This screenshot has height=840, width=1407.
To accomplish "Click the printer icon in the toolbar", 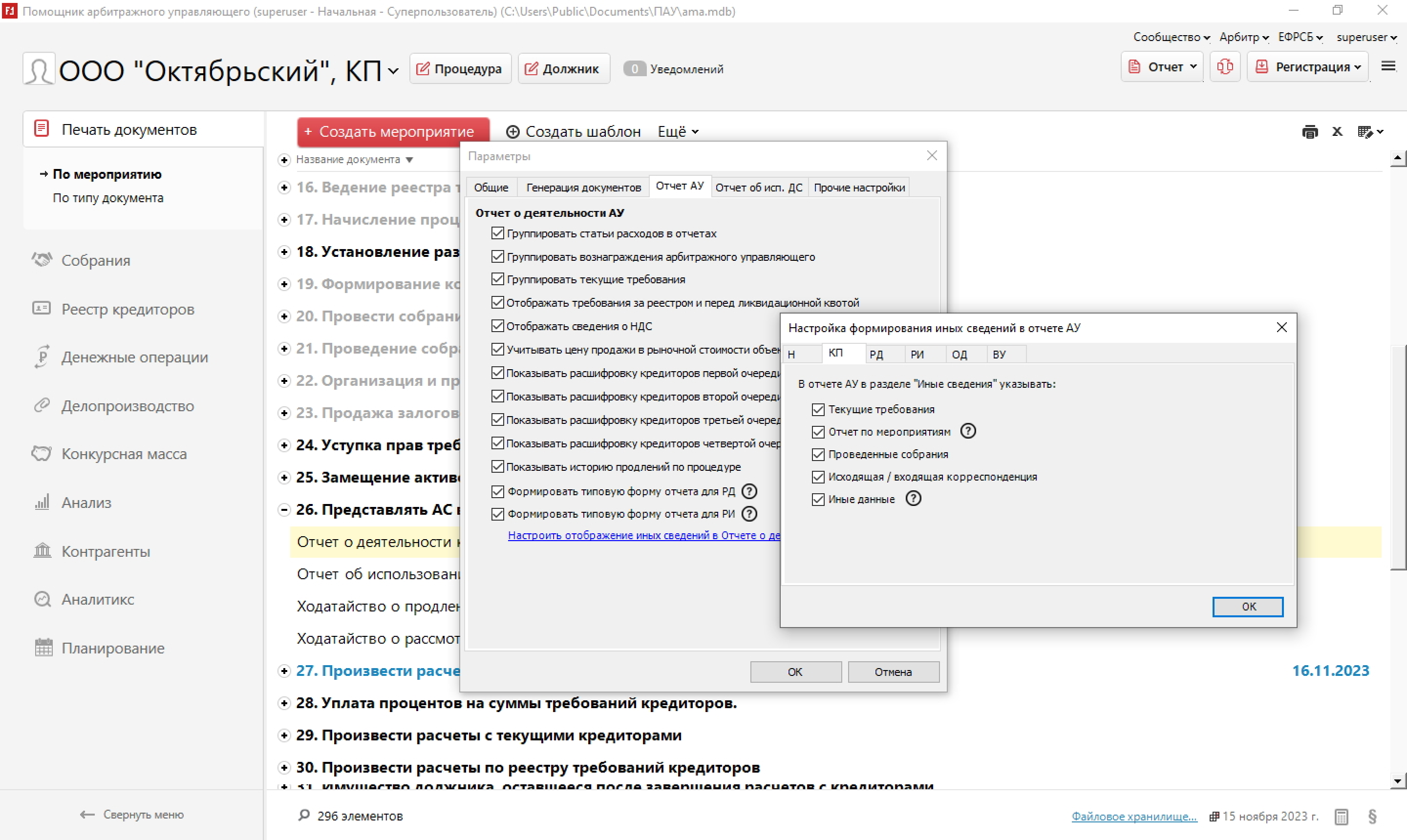I will (1310, 132).
